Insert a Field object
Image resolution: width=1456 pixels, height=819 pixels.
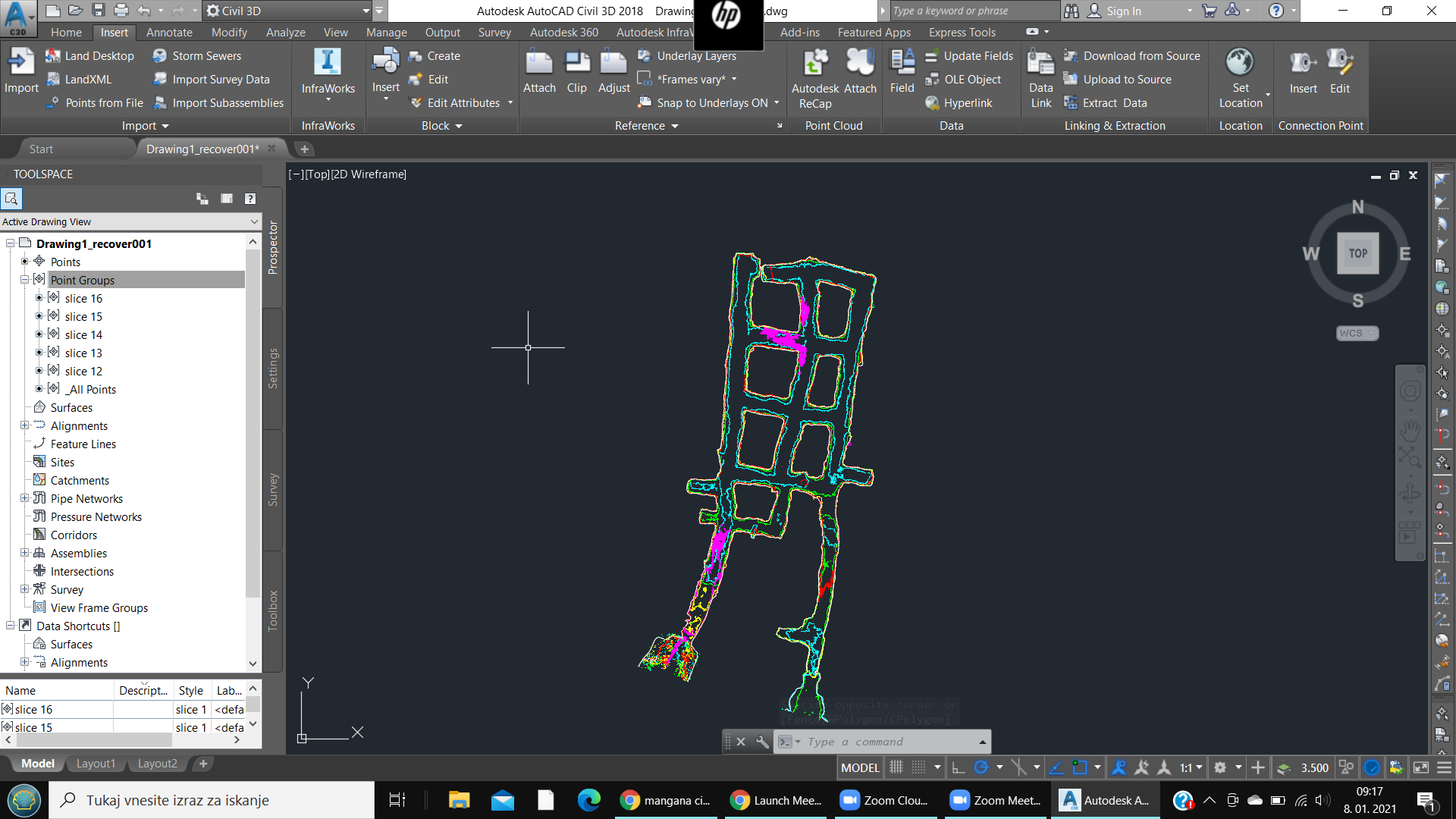pyautogui.click(x=902, y=72)
